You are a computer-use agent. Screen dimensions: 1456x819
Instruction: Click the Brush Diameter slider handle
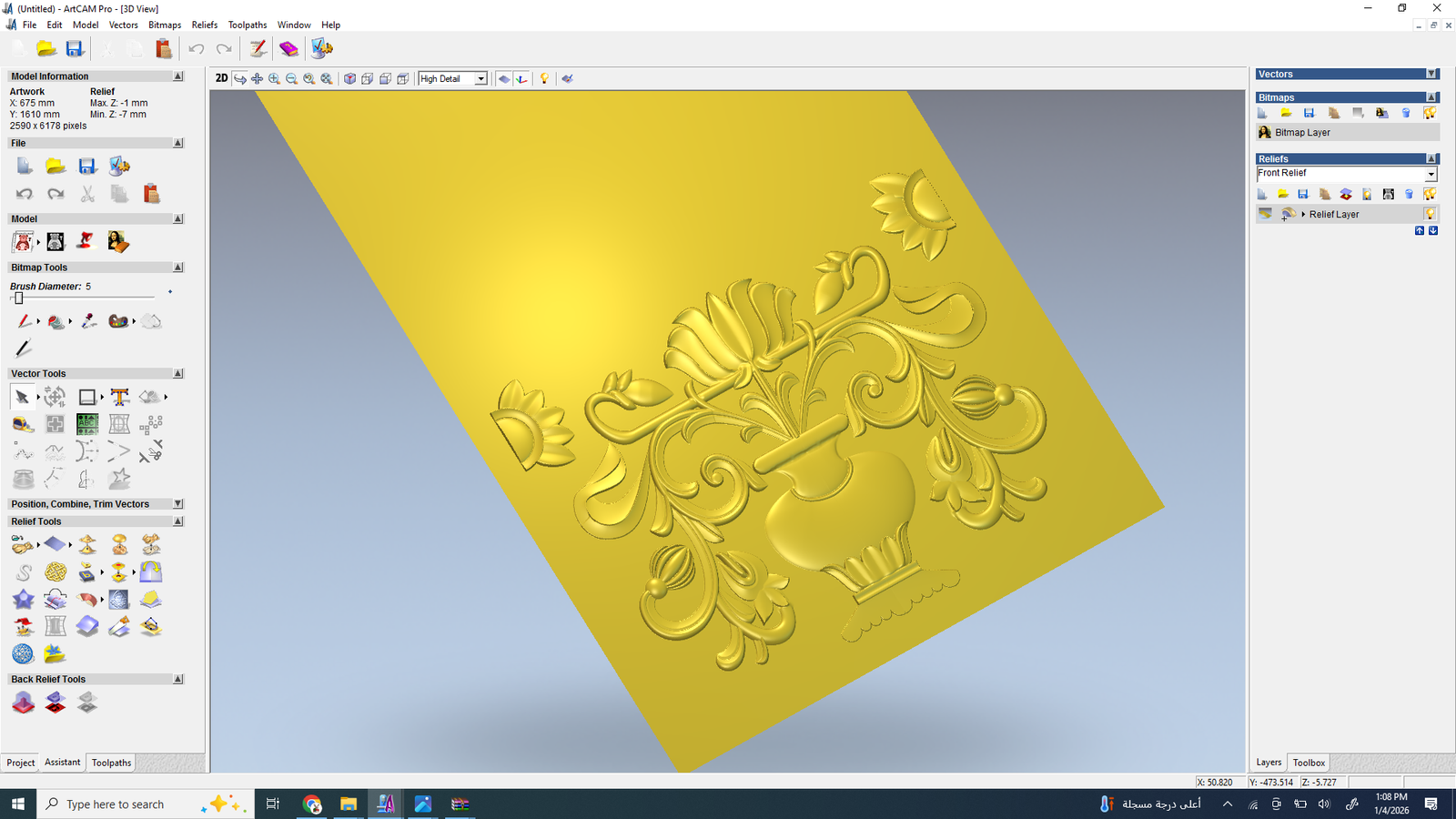(x=18, y=298)
